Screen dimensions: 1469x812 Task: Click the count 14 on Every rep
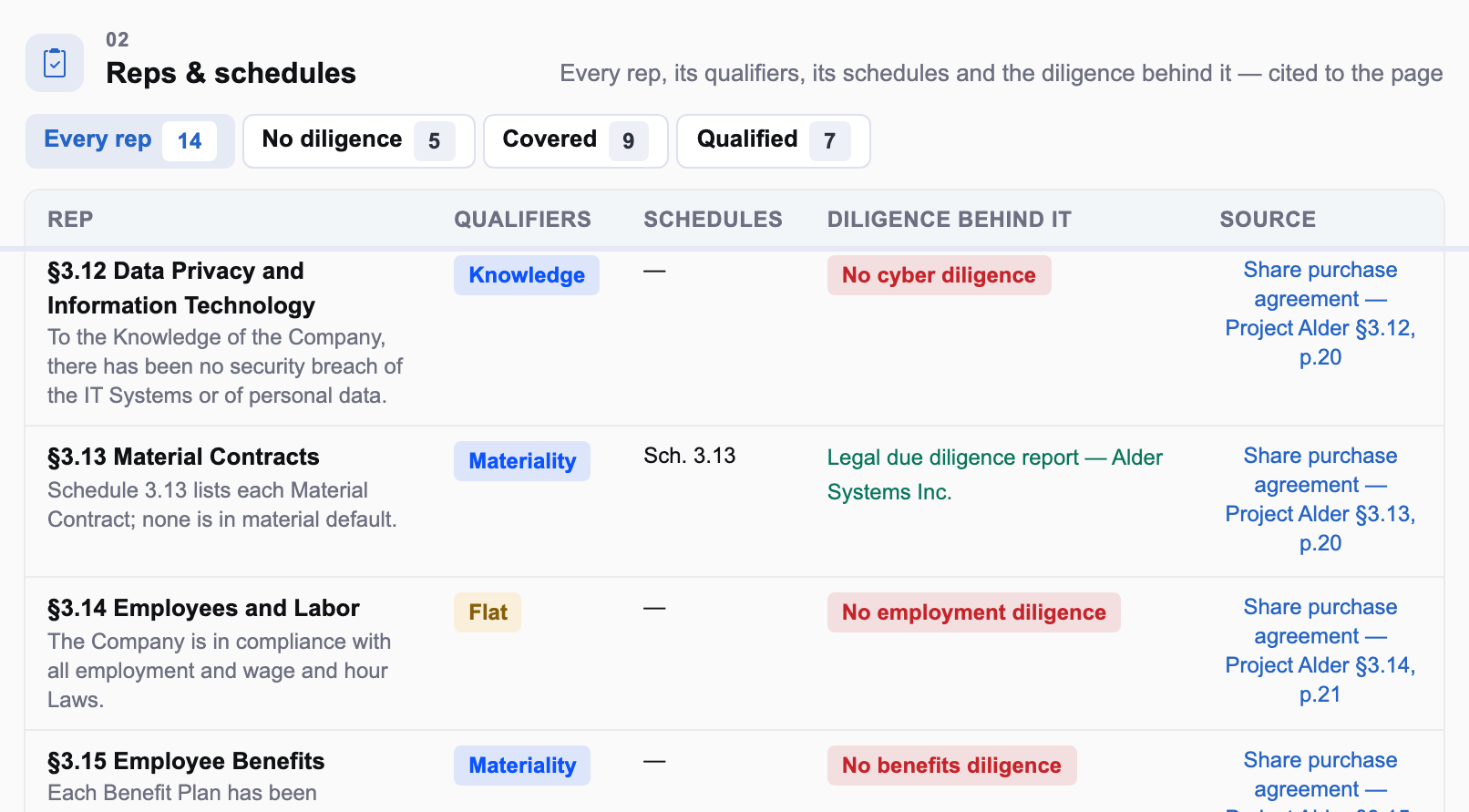(190, 141)
